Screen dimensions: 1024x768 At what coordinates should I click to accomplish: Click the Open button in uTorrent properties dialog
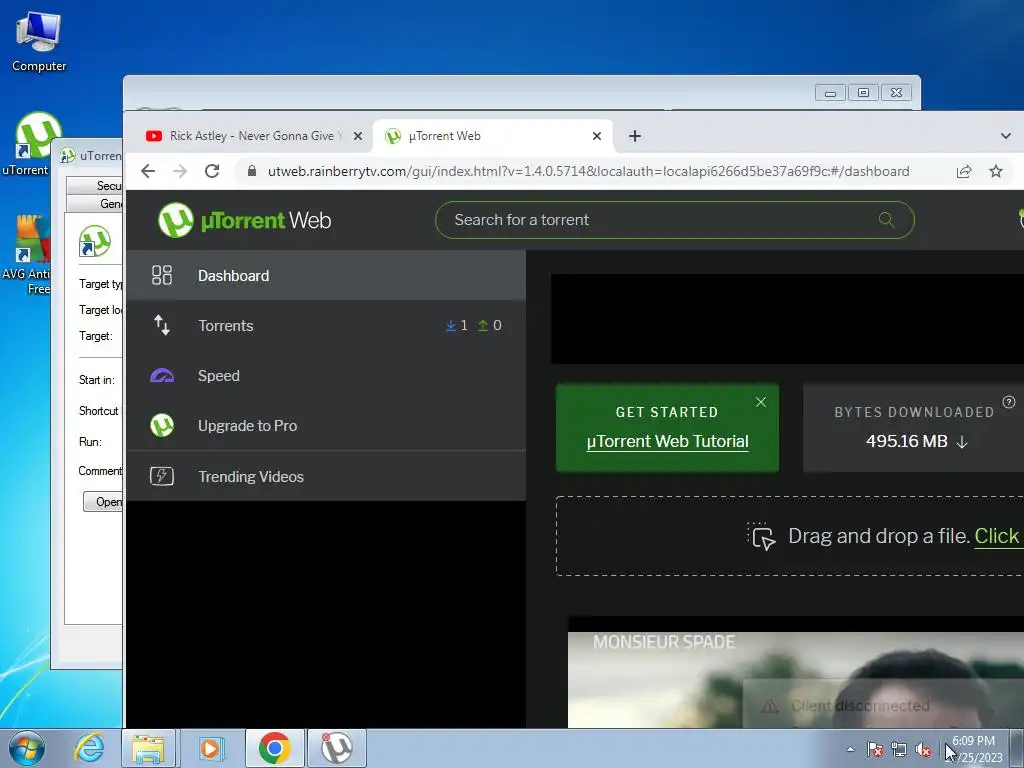point(103,502)
